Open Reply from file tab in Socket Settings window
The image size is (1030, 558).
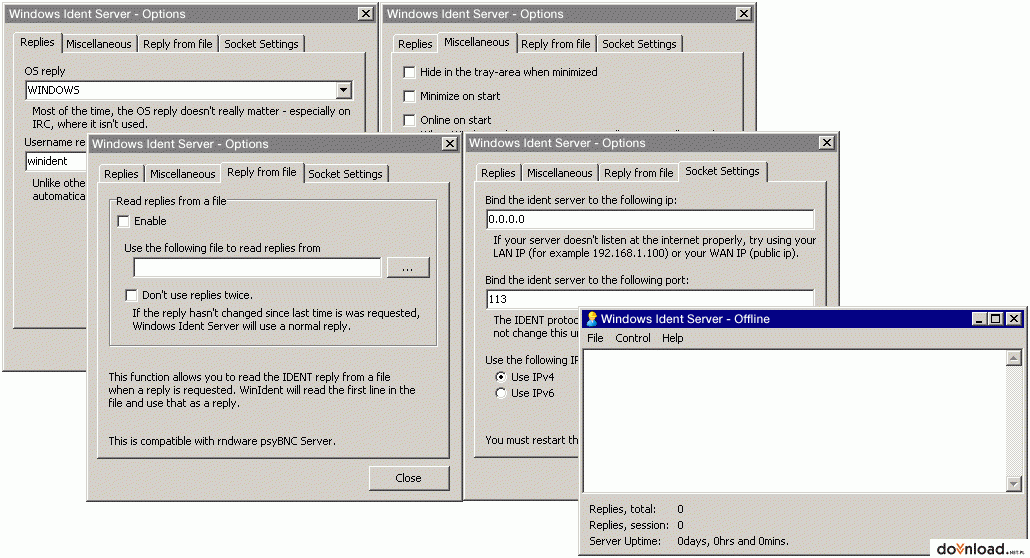(638, 173)
